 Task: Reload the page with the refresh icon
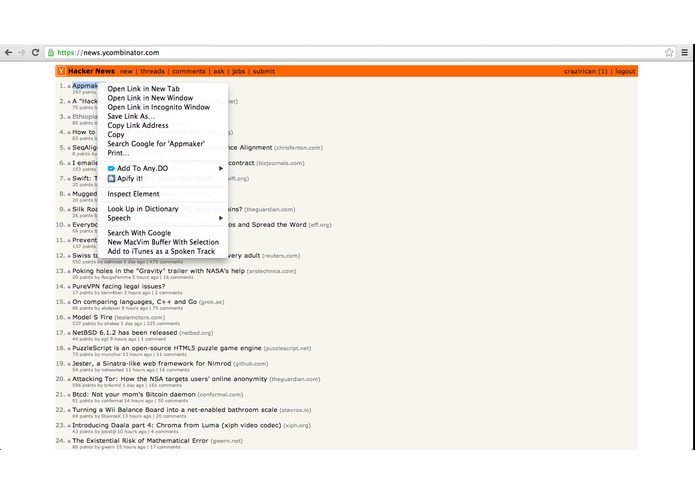click(35, 52)
